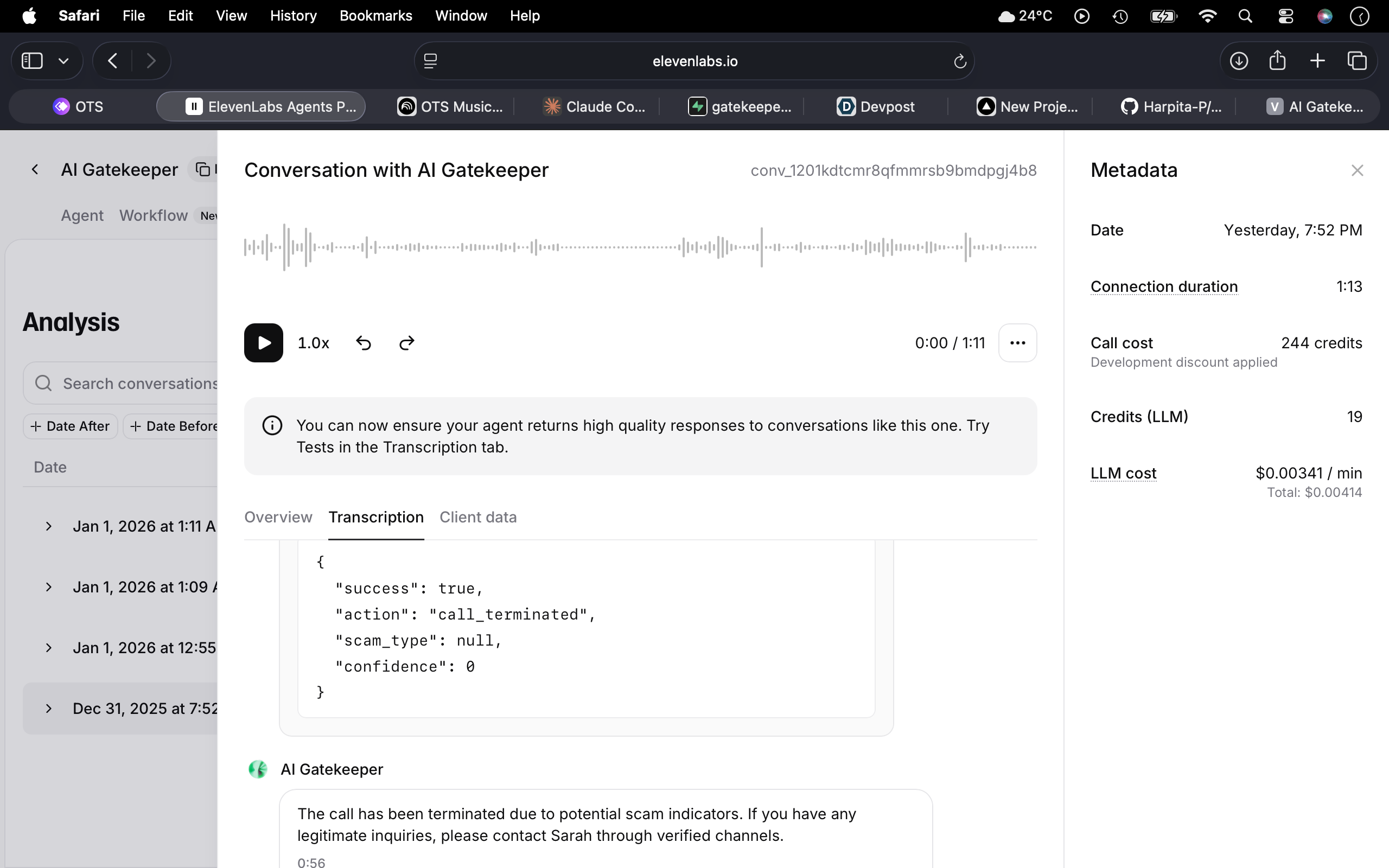Open Wi-Fi status menu
1389x868 pixels.
[x=1208, y=16]
